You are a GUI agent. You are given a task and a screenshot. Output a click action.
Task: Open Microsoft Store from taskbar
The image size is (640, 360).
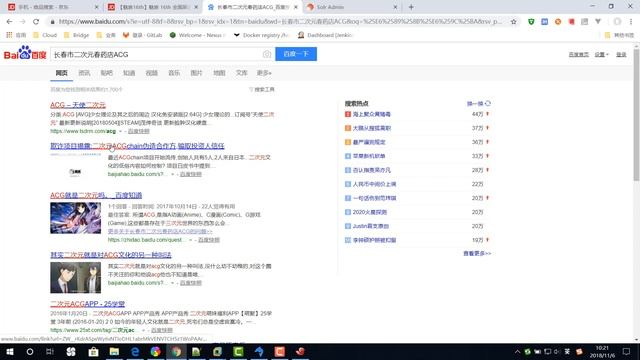(x=93, y=351)
